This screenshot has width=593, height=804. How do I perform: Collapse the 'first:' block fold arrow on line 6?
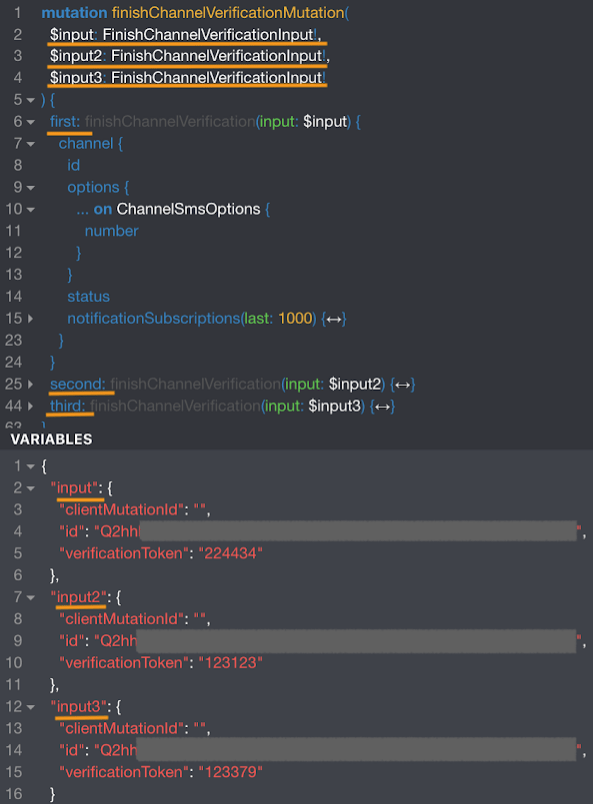(x=30, y=122)
